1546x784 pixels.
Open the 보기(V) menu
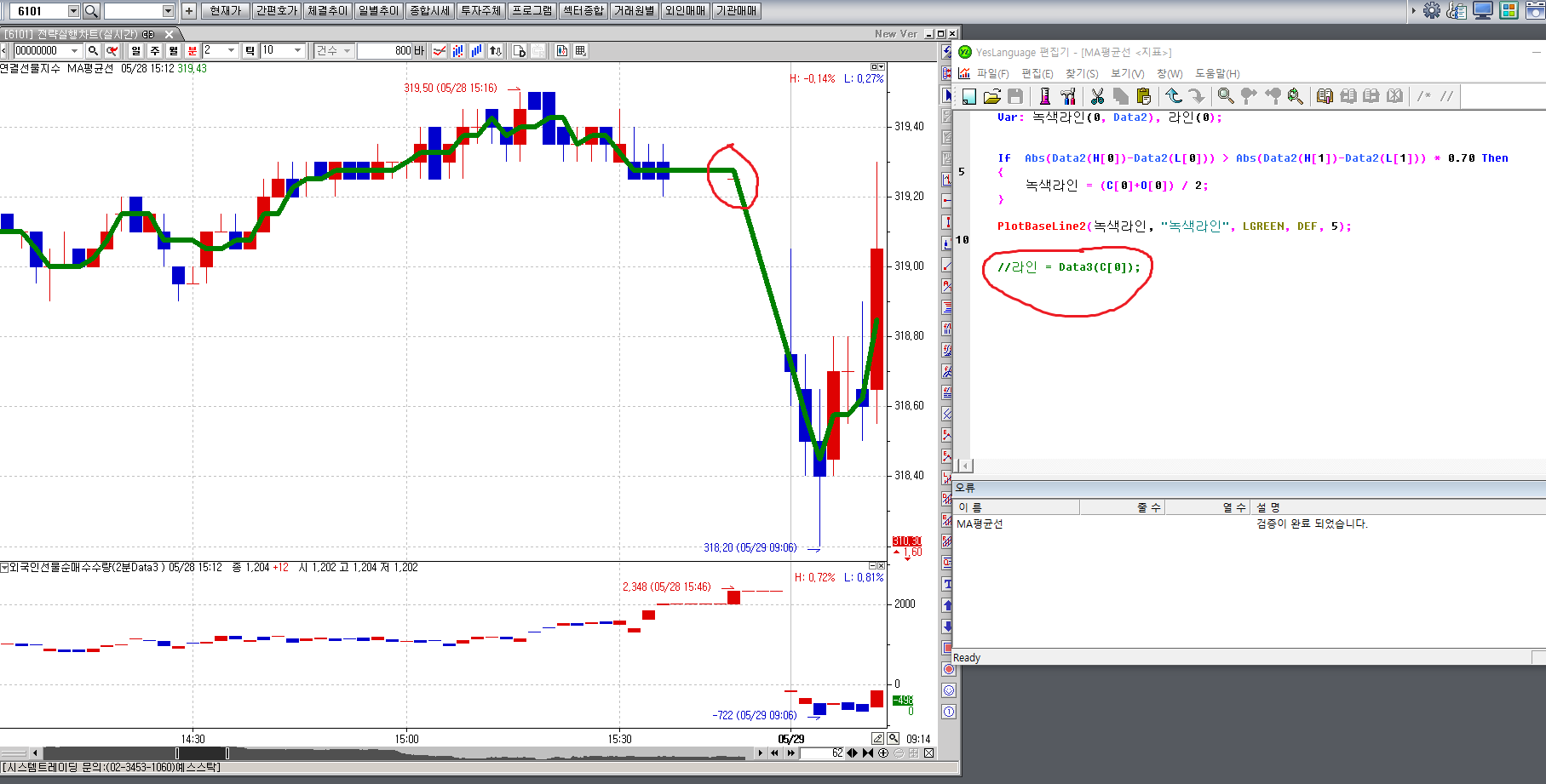(1127, 74)
